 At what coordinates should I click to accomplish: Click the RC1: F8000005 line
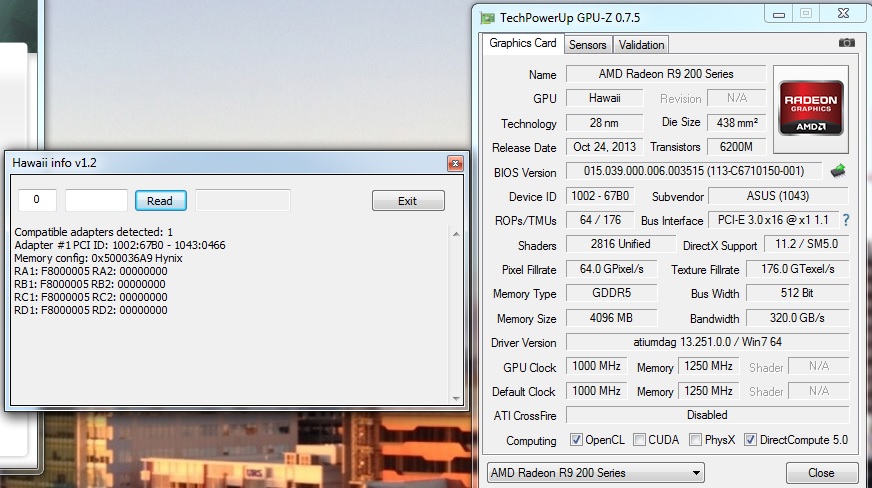(91, 297)
